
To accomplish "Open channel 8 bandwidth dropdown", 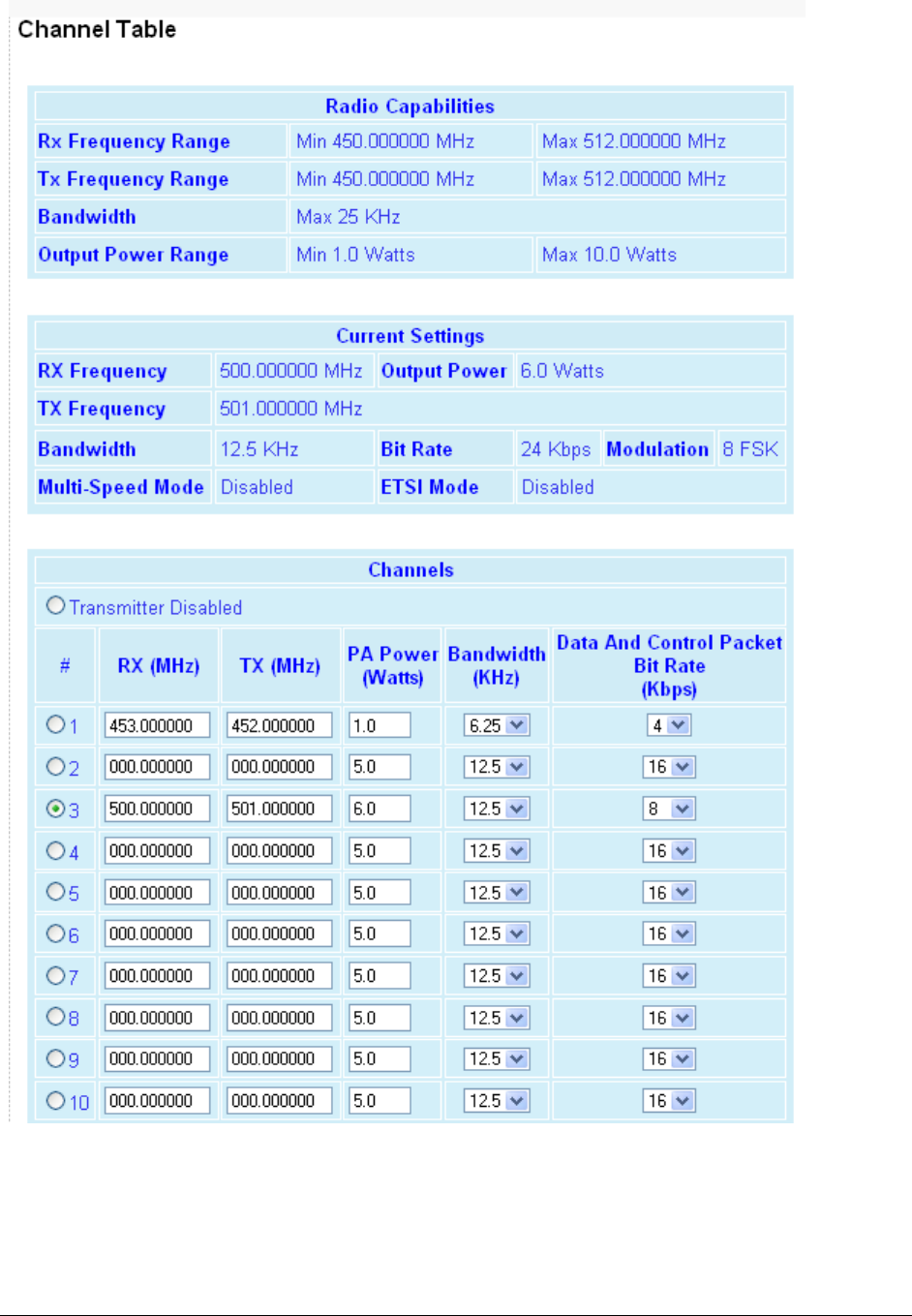I will tap(497, 1018).
